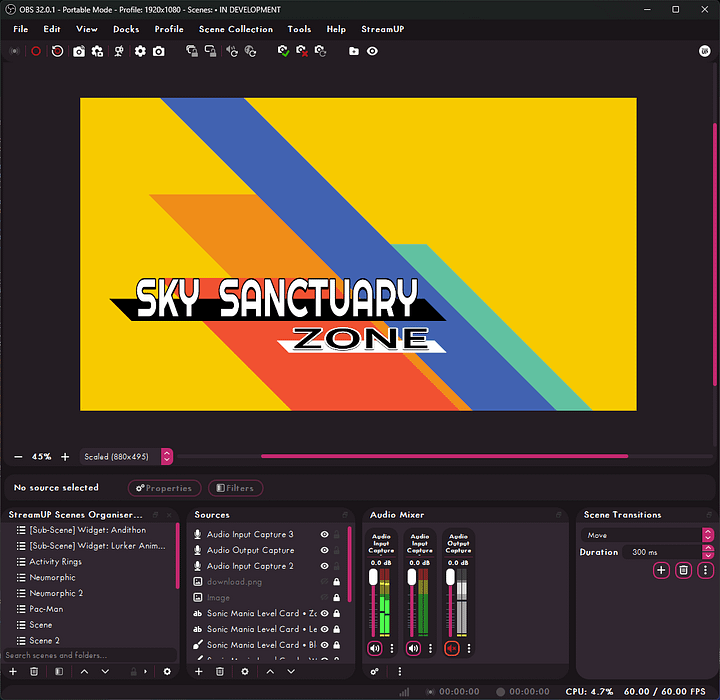Click the Filters button

(x=236, y=488)
